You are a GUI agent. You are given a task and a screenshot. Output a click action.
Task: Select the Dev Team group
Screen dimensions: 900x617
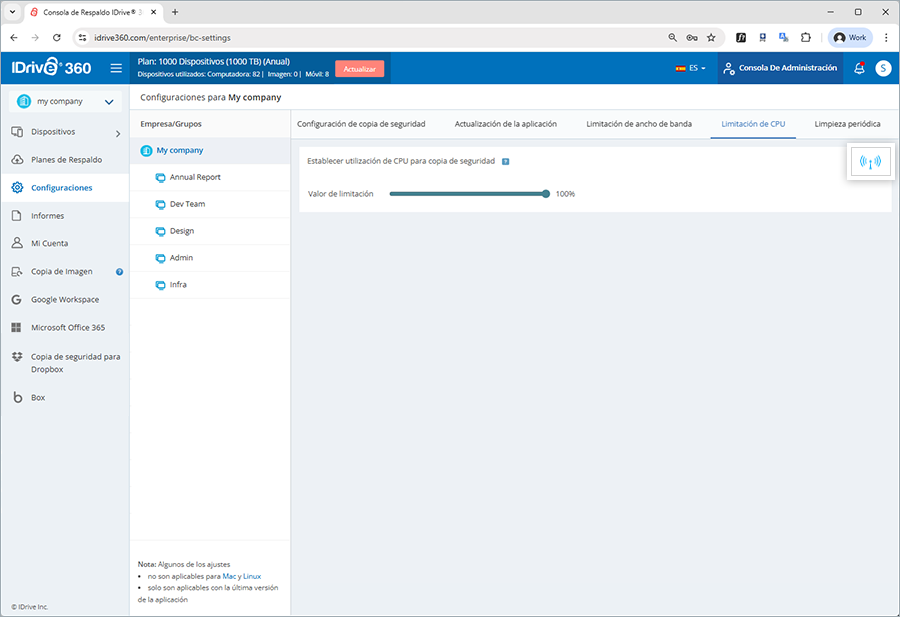[187, 204]
